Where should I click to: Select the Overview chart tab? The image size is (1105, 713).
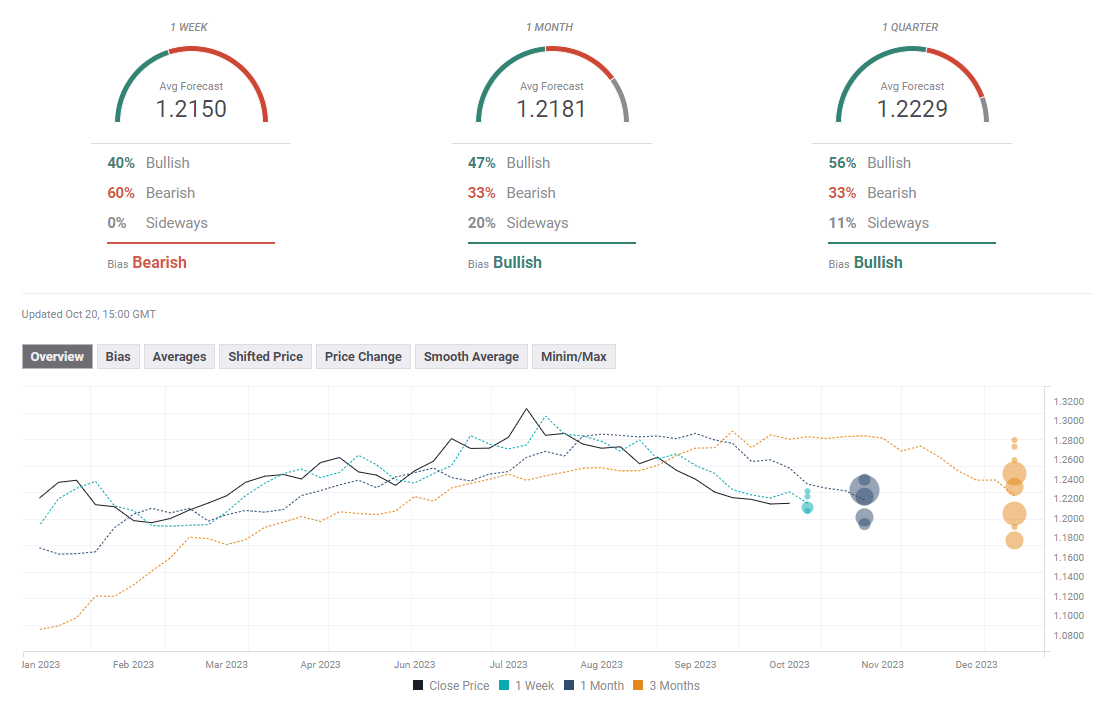click(57, 357)
